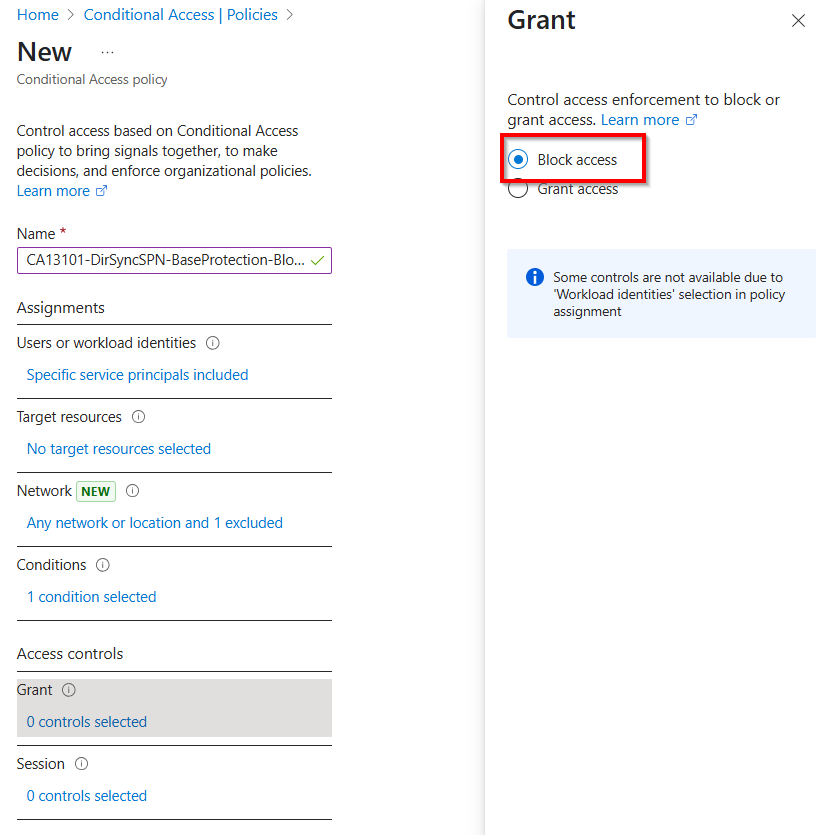Image resolution: width=832 pixels, height=835 pixels.
Task: Click the info icon next to Network
Action: click(x=132, y=491)
